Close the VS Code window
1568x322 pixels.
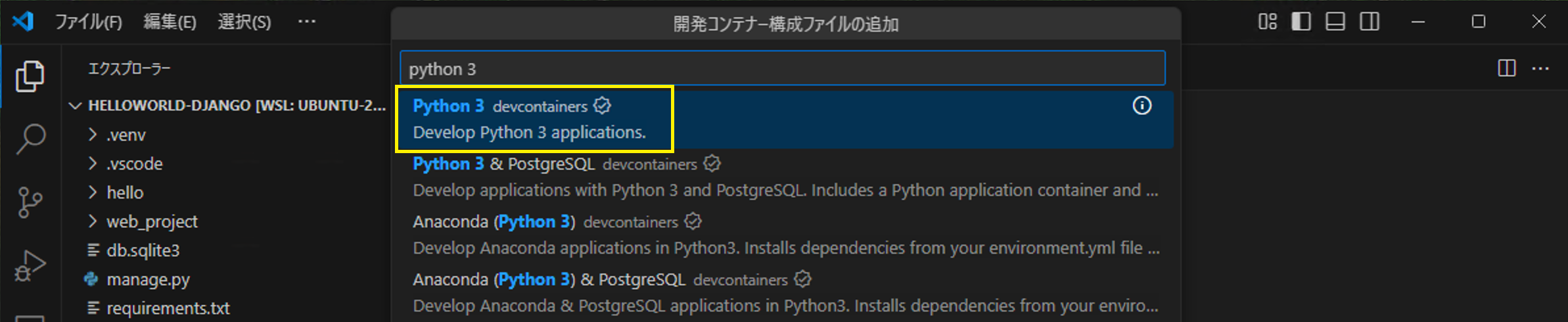[x=1539, y=22]
